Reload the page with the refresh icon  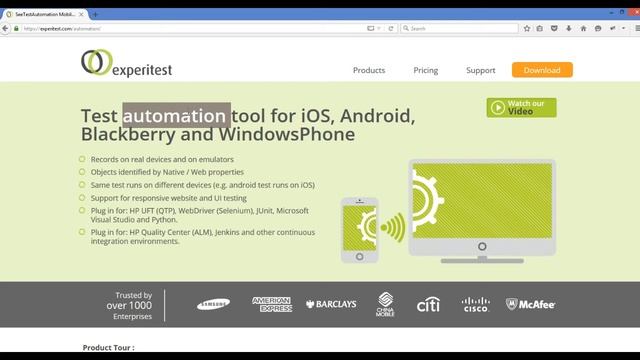(391, 29)
